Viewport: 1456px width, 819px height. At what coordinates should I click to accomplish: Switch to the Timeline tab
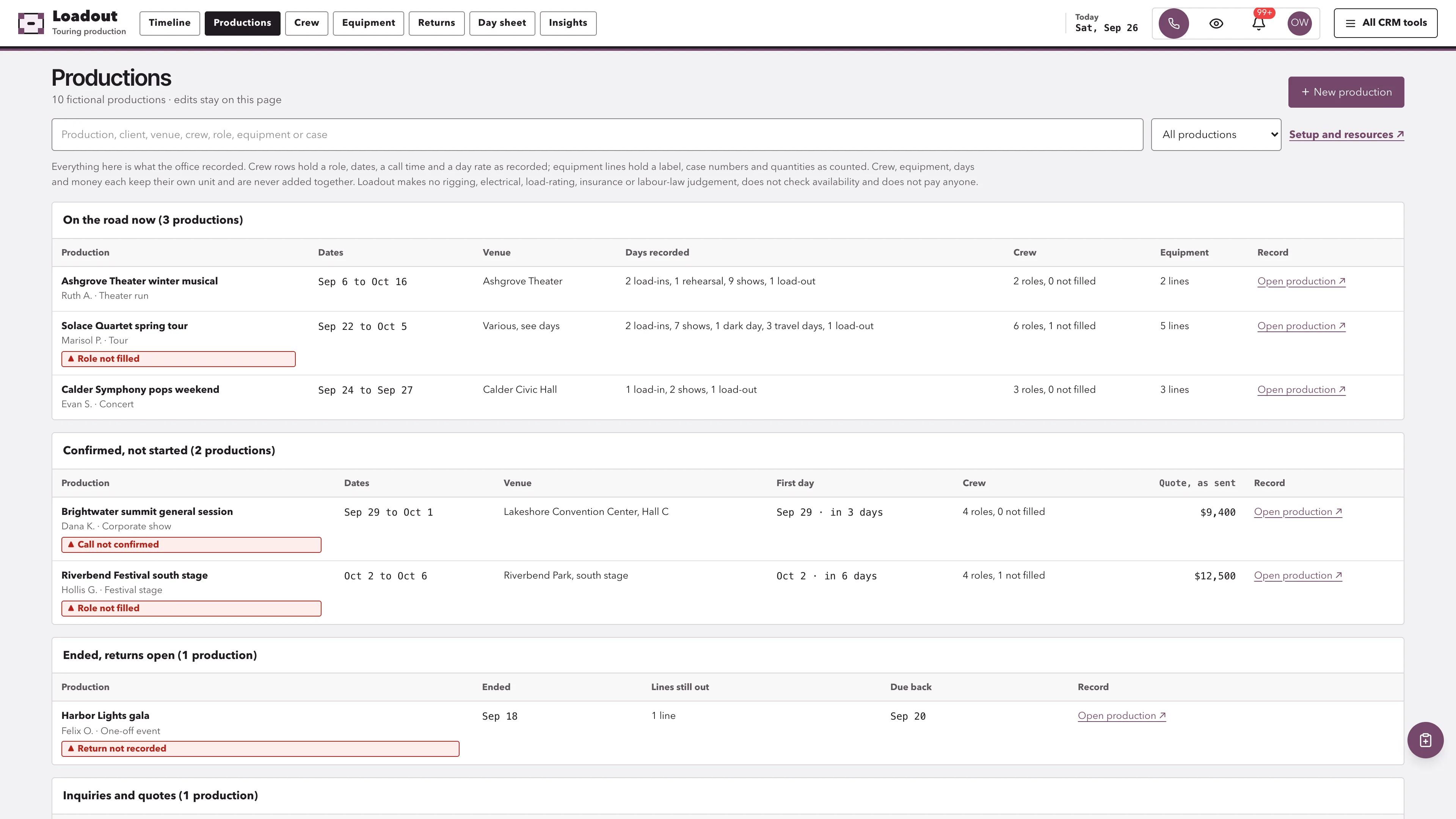point(169,23)
